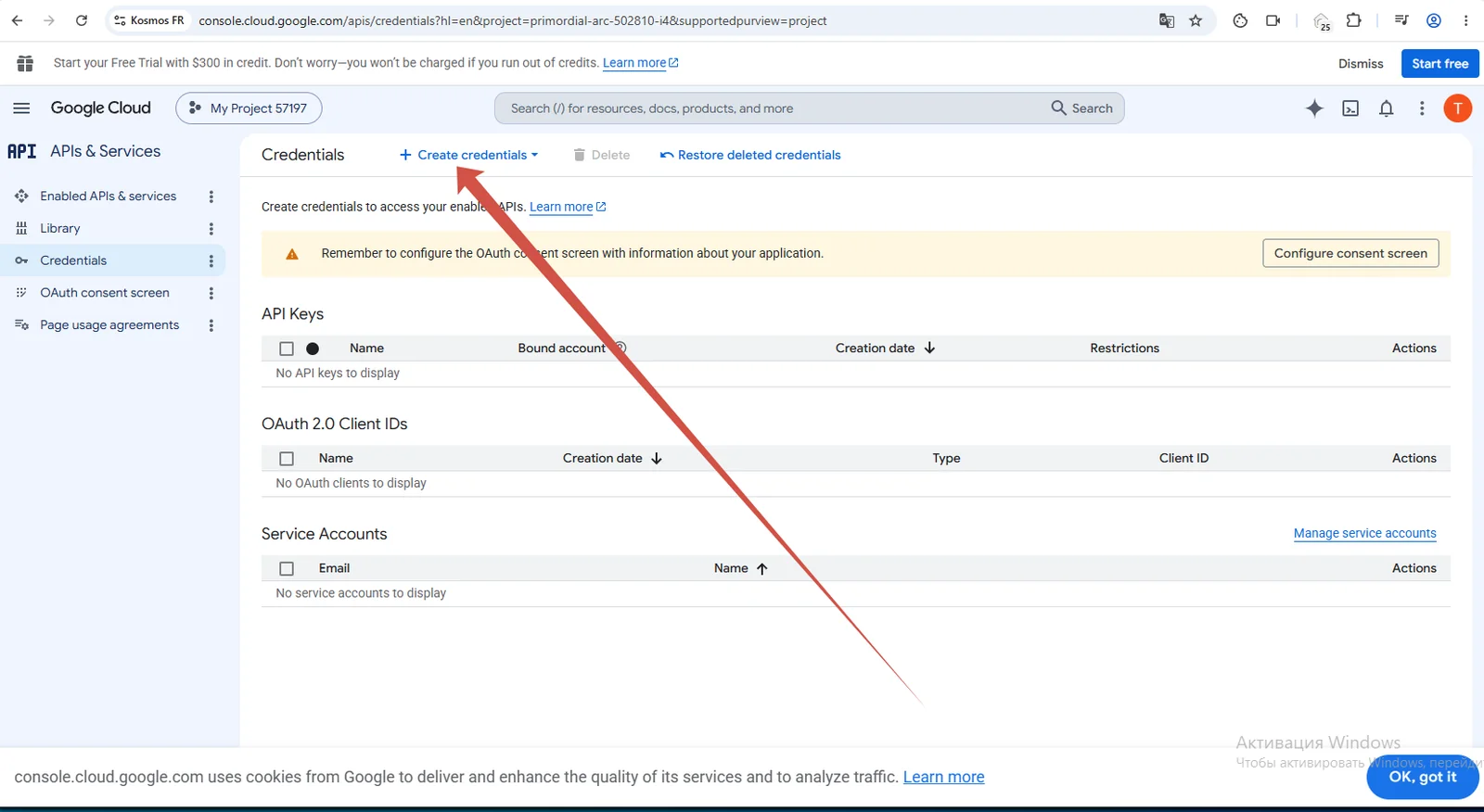Click the API logo icon in sidebar

pos(22,151)
